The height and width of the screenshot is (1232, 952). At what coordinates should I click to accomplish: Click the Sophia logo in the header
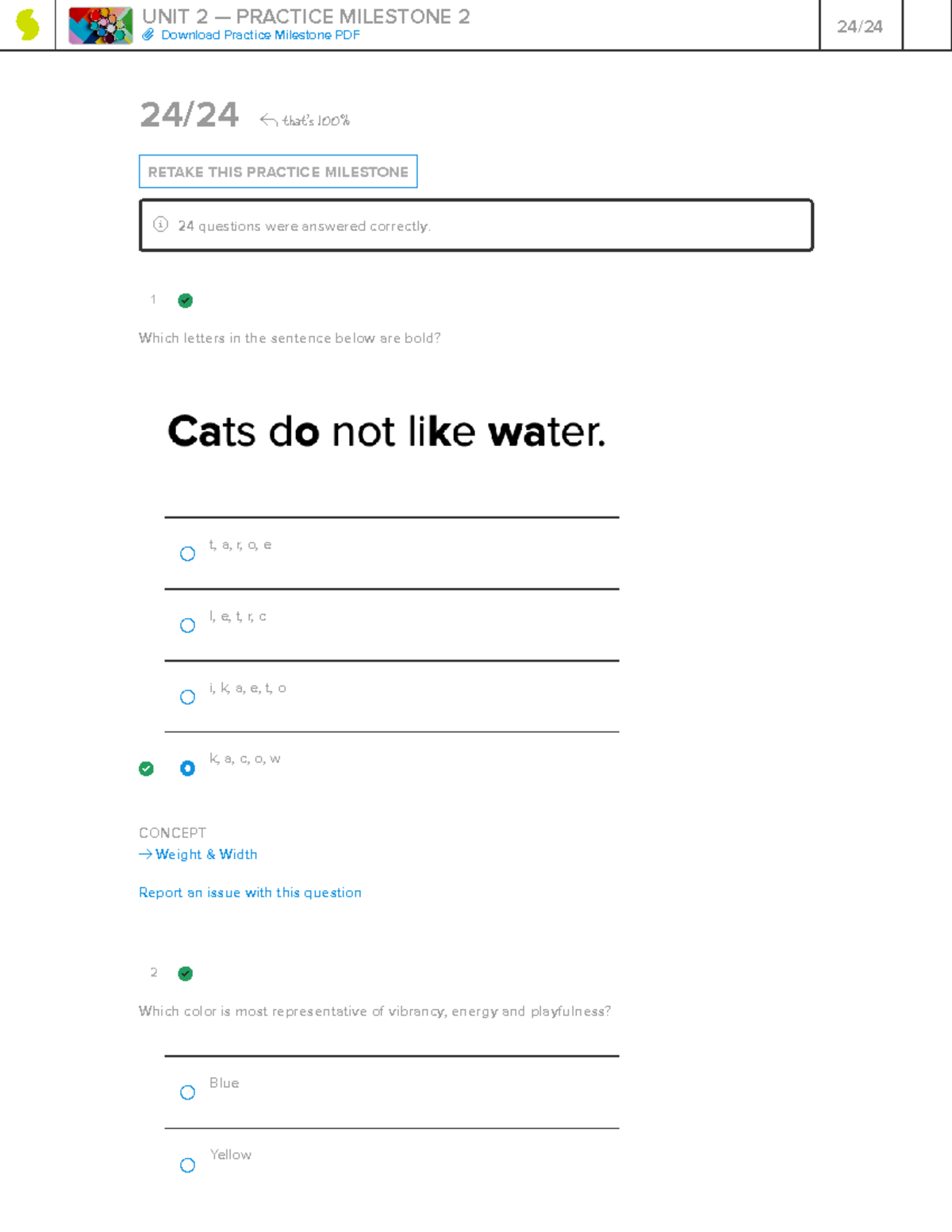25,24
